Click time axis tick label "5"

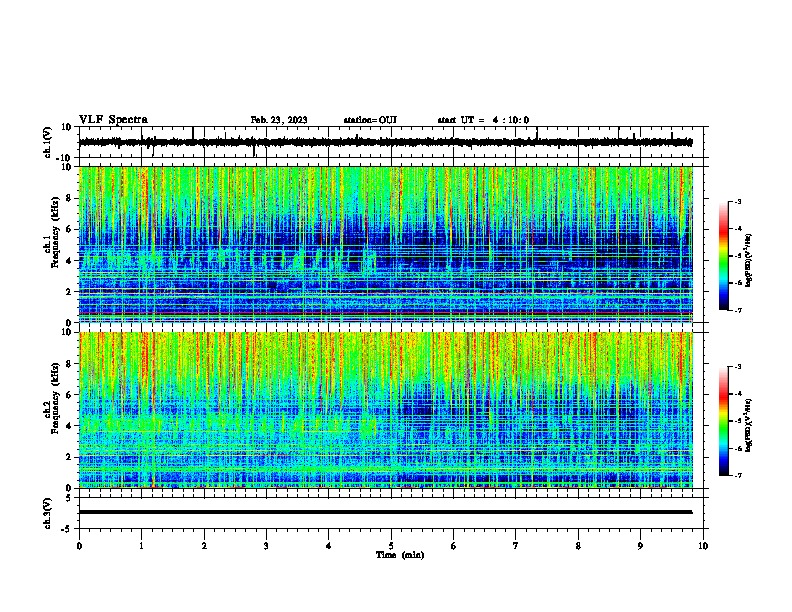pyautogui.click(x=391, y=546)
